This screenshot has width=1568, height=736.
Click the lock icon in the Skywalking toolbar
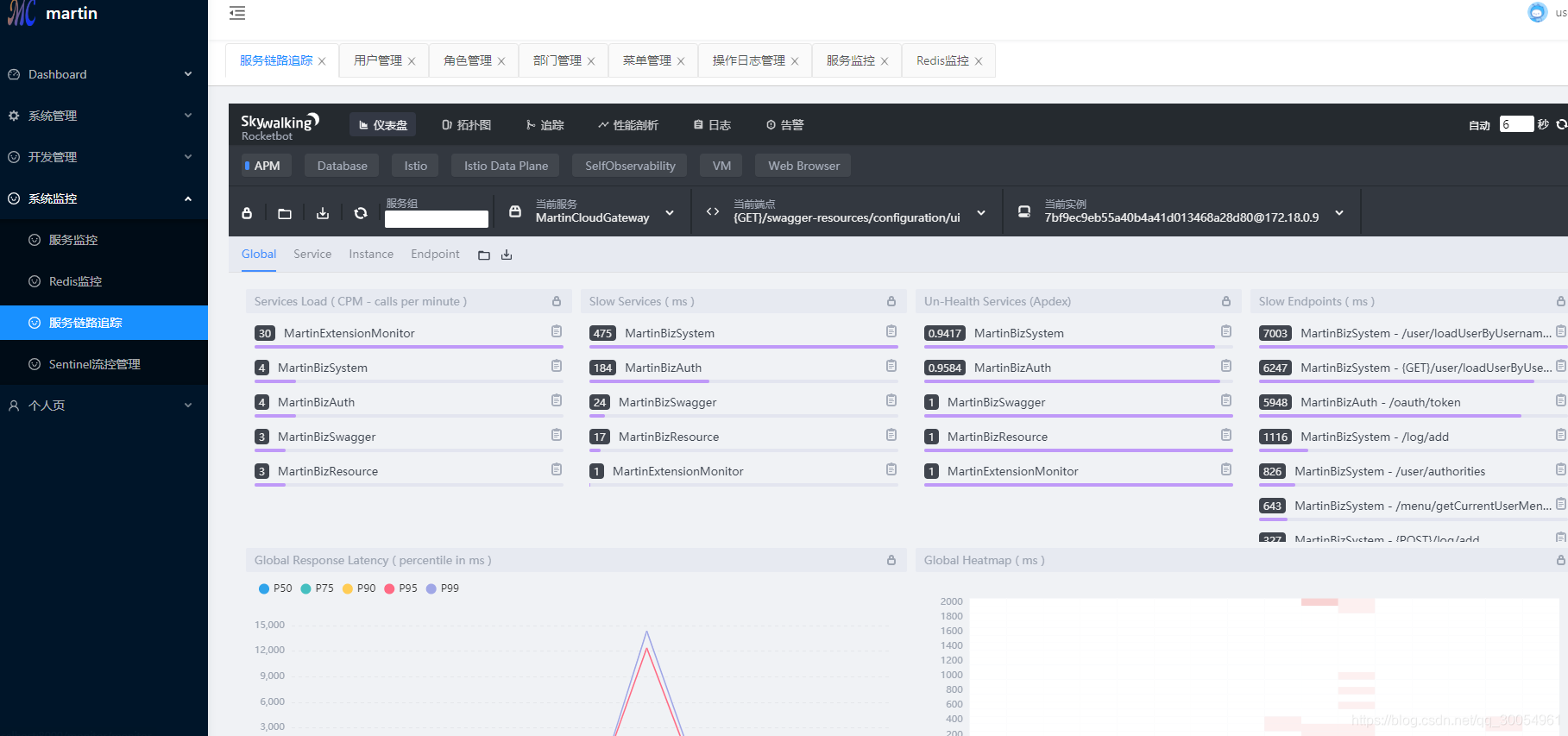pyautogui.click(x=247, y=213)
